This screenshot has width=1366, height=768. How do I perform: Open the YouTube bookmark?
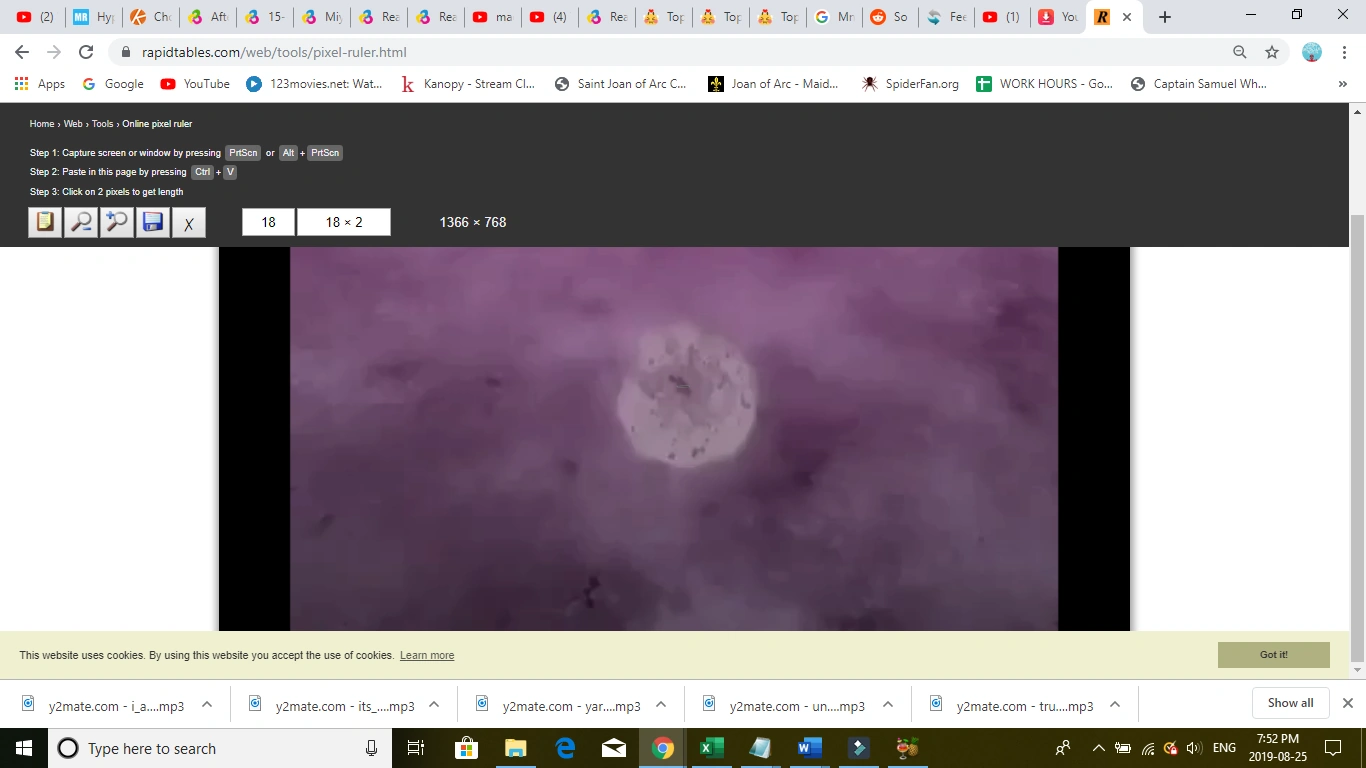pos(196,84)
